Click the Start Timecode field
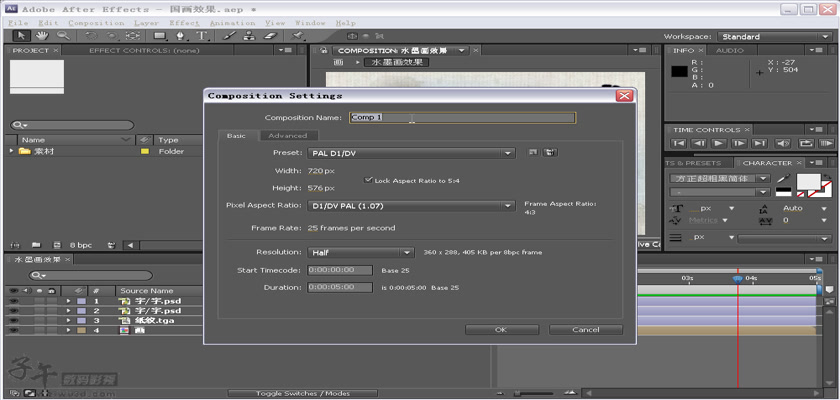The image size is (840, 400). (x=340, y=270)
